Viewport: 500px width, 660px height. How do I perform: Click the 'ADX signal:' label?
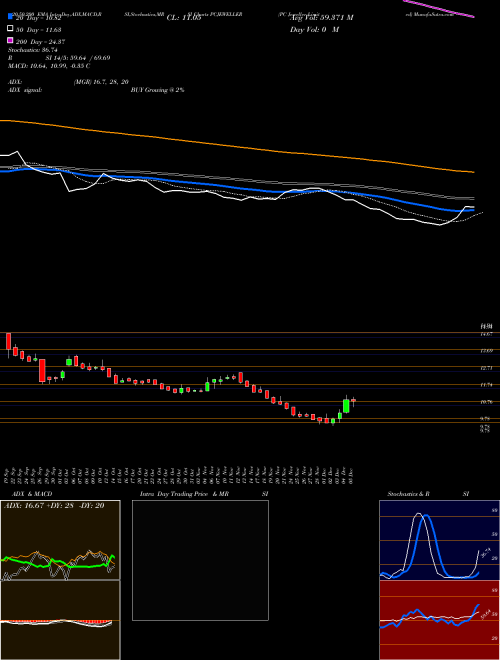click(25, 90)
